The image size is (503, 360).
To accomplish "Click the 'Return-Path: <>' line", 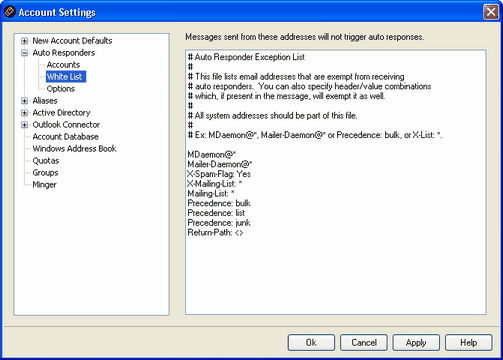I will (215, 233).
